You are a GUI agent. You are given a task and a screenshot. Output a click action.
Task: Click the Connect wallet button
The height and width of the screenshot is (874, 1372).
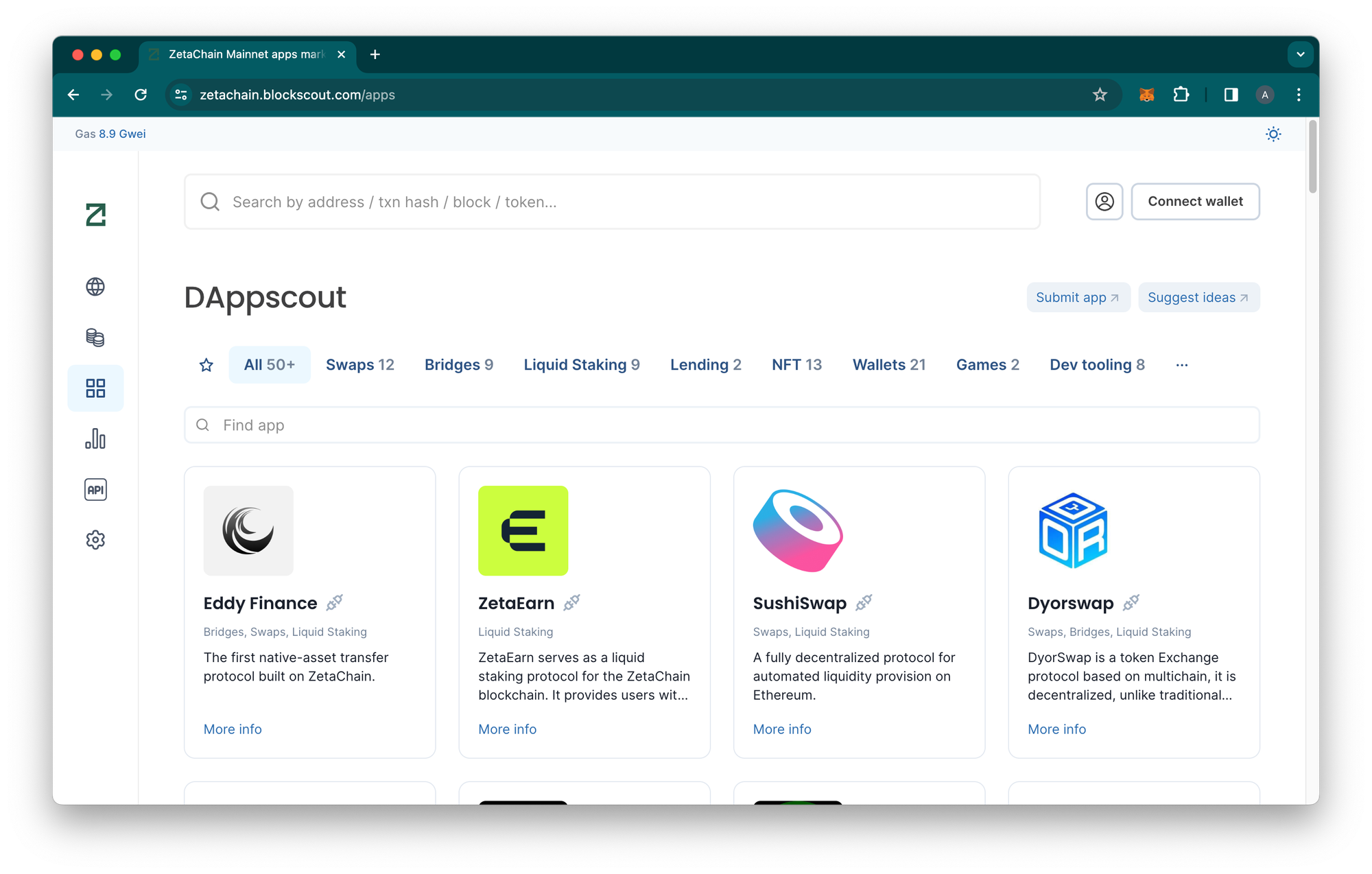(x=1194, y=202)
